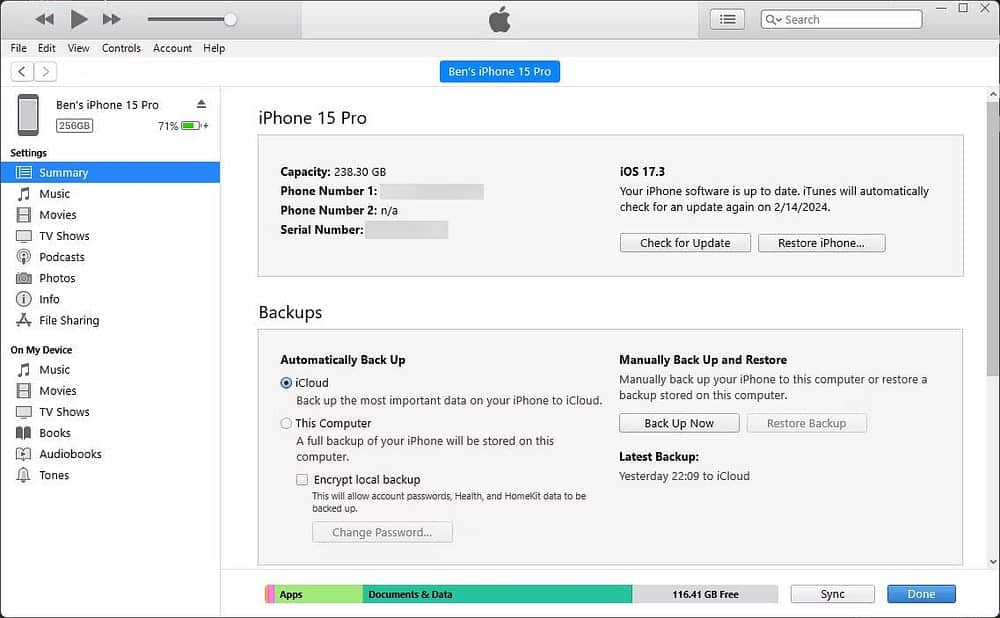
Task: Switch to the Summary tab in settings
Action: tap(62, 172)
